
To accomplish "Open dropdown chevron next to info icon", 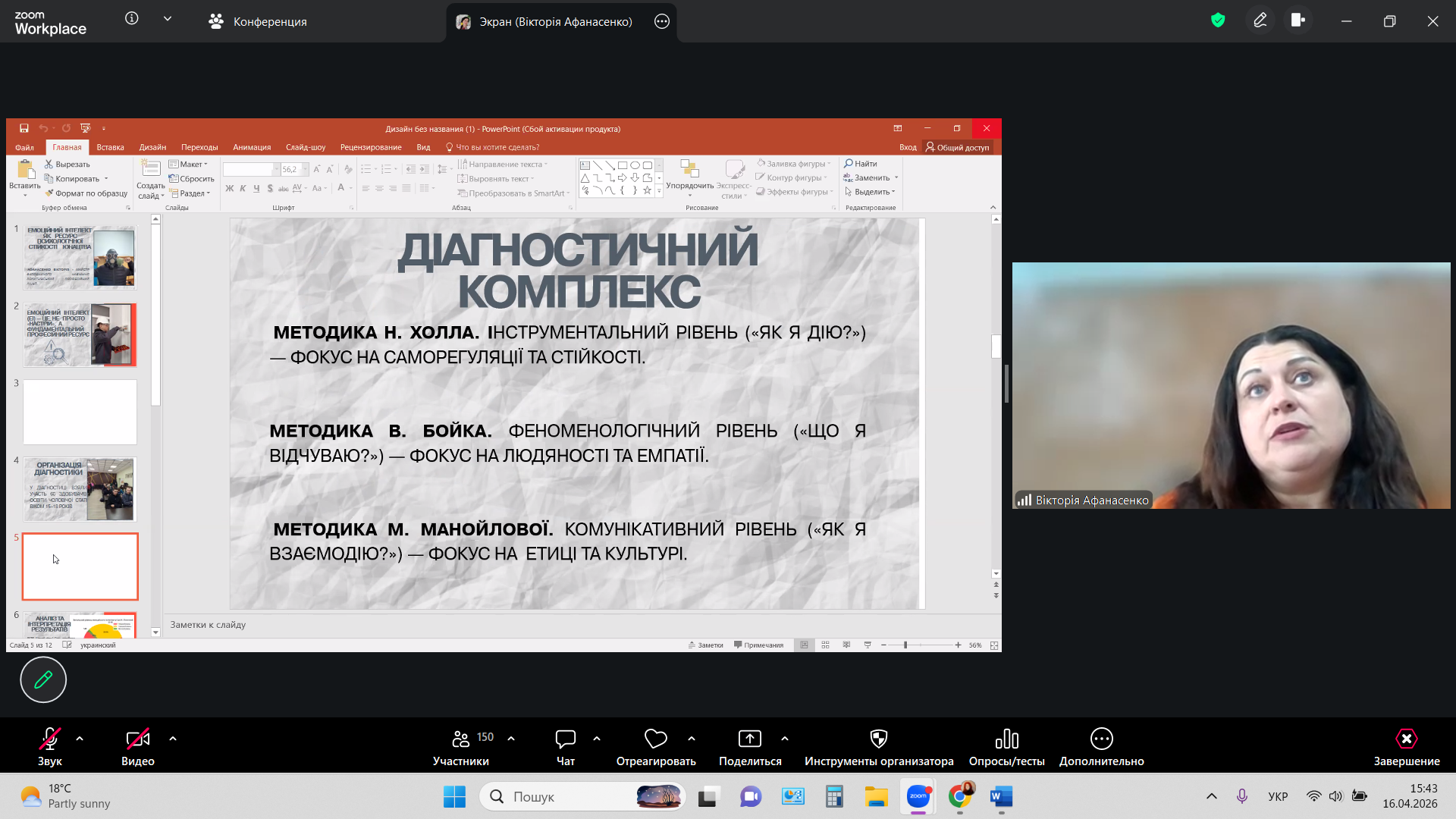I will 168,19.
